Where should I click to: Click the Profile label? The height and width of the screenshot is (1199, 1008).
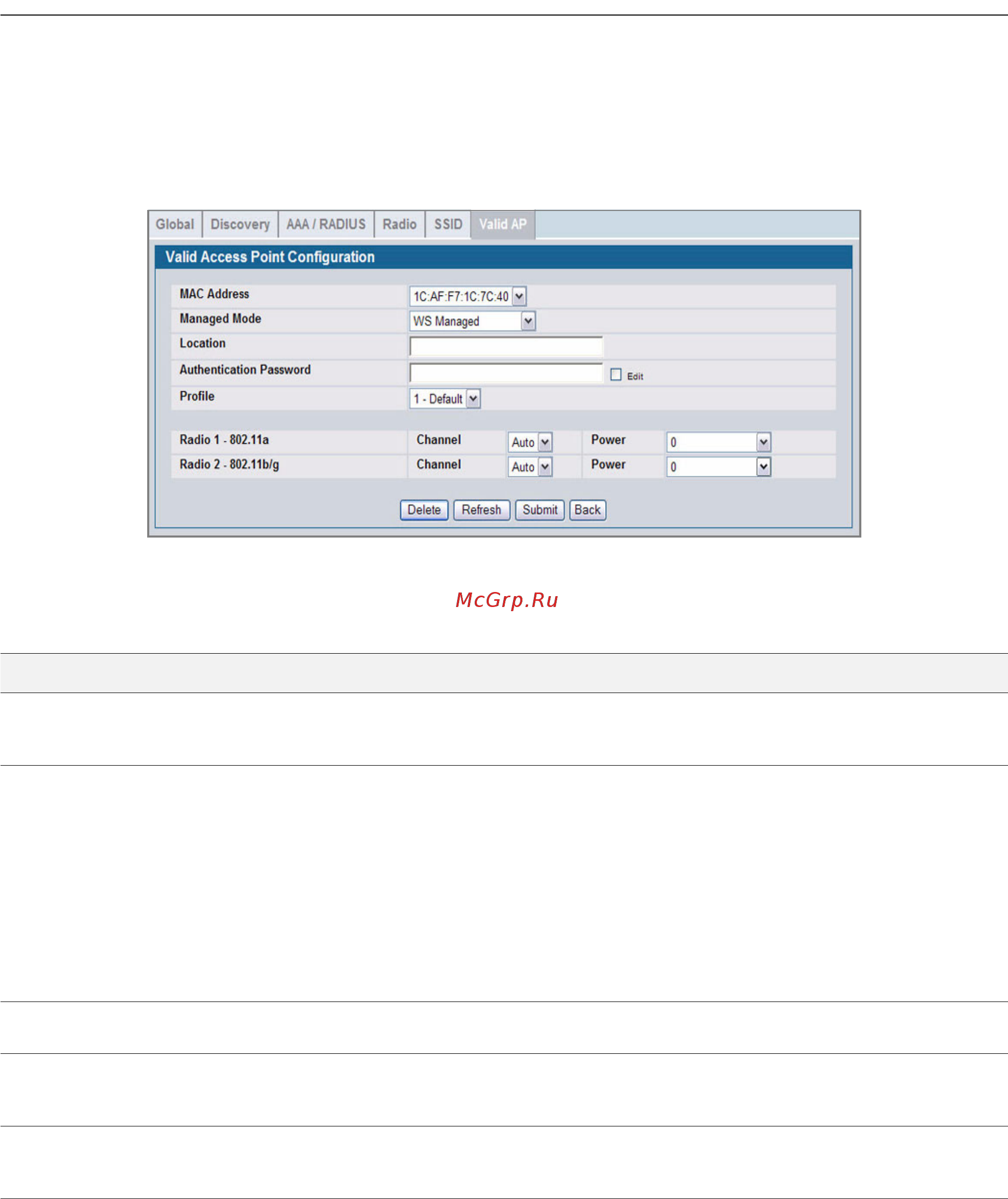coord(197,396)
